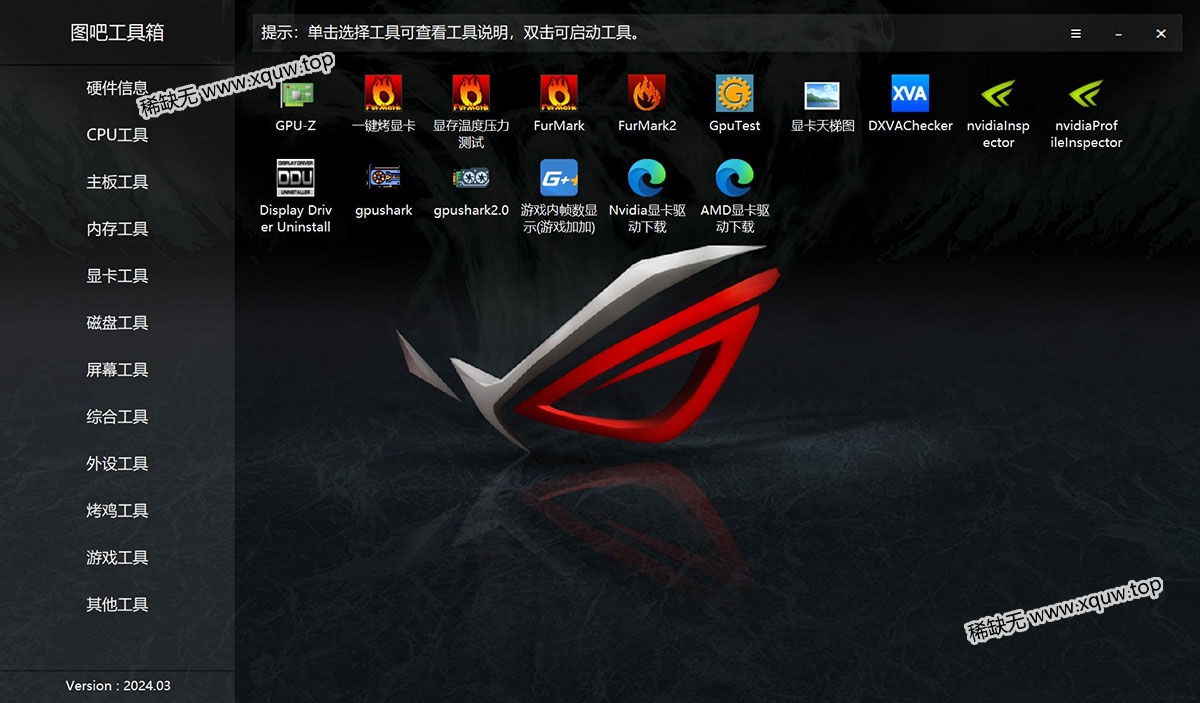Switch to the 磁盘工具 category
The width and height of the screenshot is (1200, 703).
117,323
